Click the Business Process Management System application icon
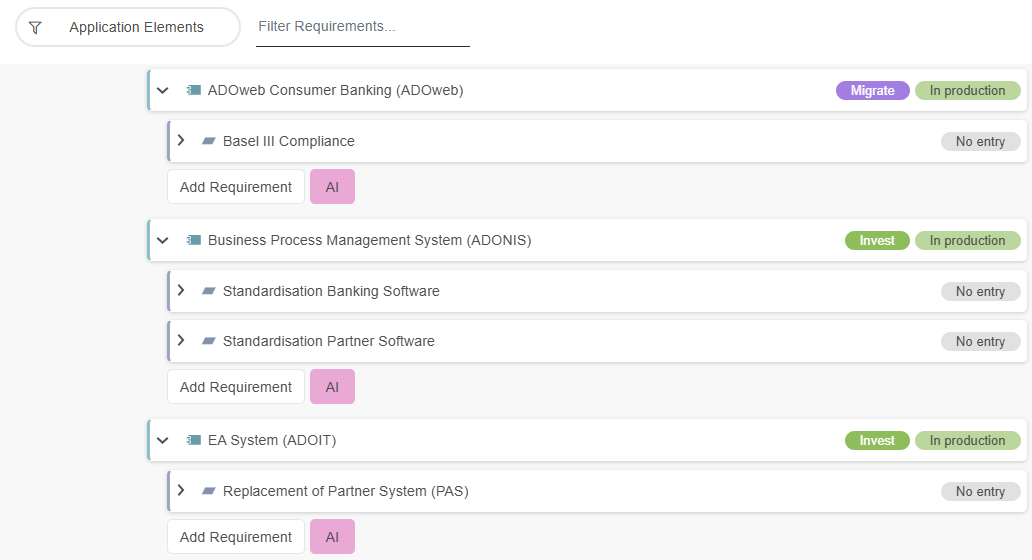 (193, 241)
